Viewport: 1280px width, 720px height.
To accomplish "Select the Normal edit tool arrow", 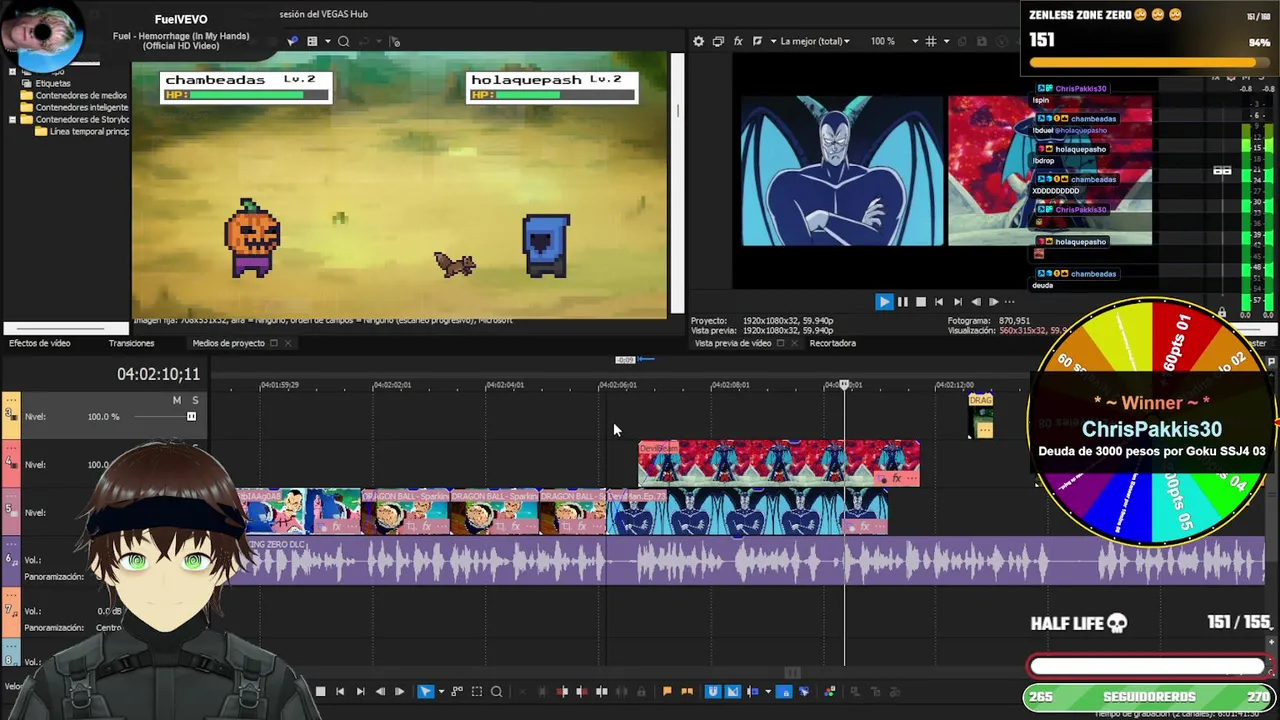I will click(425, 691).
